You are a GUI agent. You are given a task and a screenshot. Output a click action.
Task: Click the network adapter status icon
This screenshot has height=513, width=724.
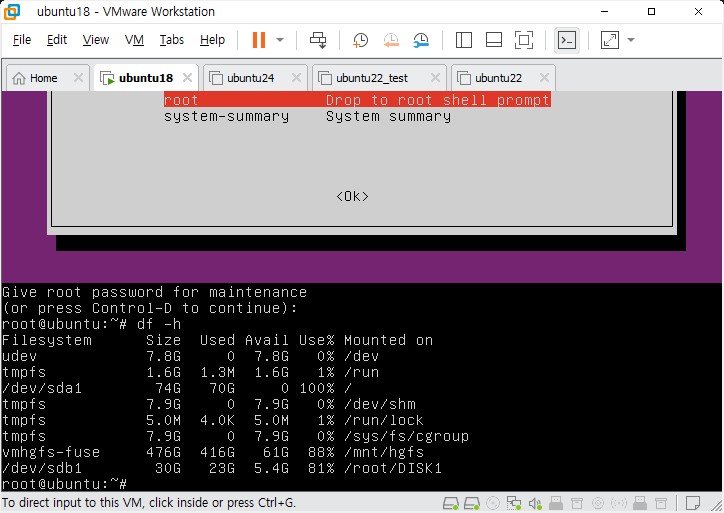(x=513, y=503)
